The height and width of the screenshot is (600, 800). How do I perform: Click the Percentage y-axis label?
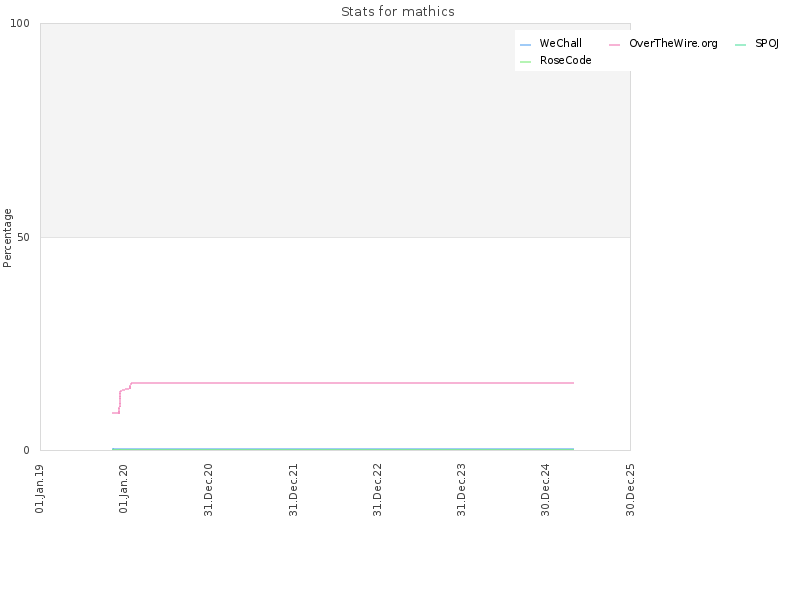[x=7, y=238]
